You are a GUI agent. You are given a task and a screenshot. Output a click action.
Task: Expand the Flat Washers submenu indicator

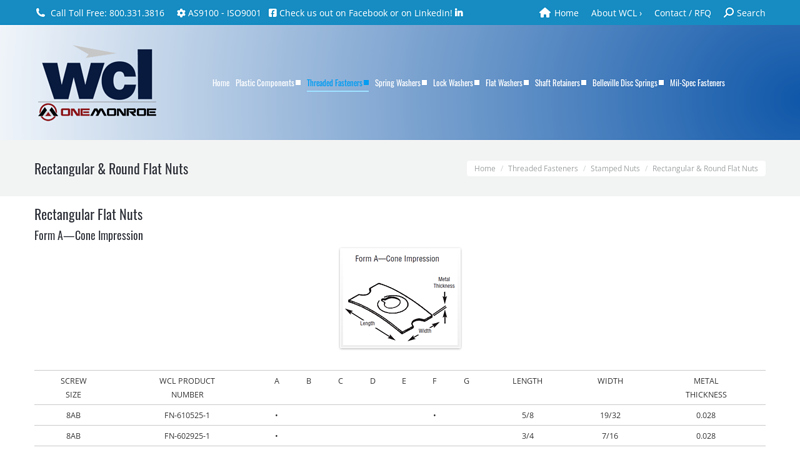(x=526, y=83)
